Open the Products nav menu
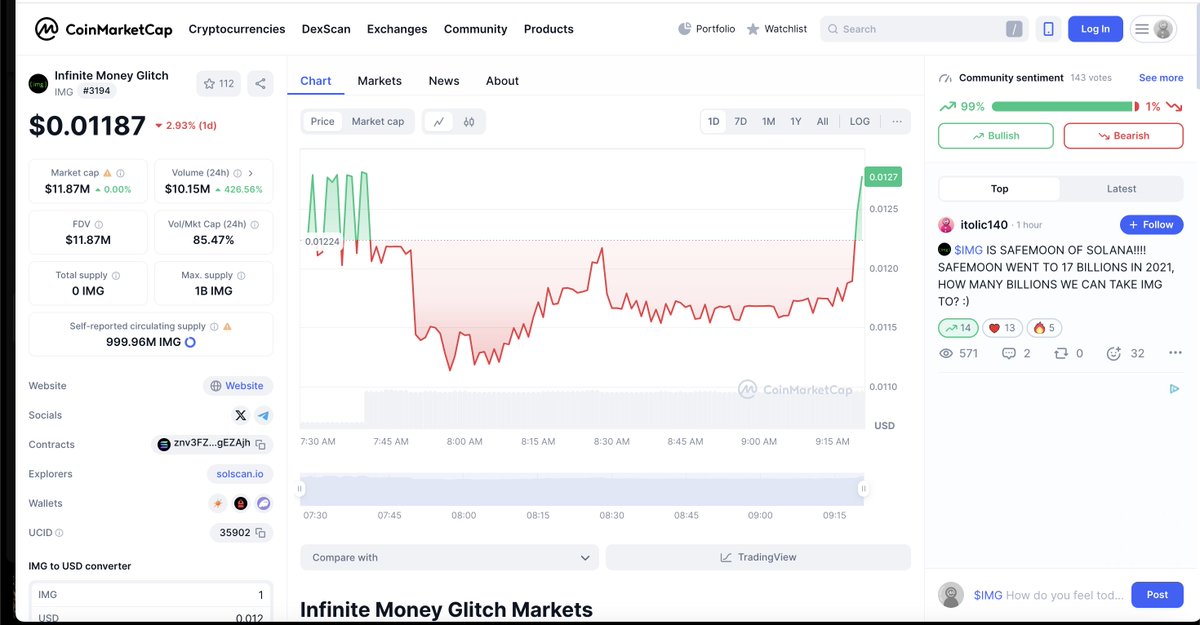The height and width of the screenshot is (625, 1200). point(549,29)
